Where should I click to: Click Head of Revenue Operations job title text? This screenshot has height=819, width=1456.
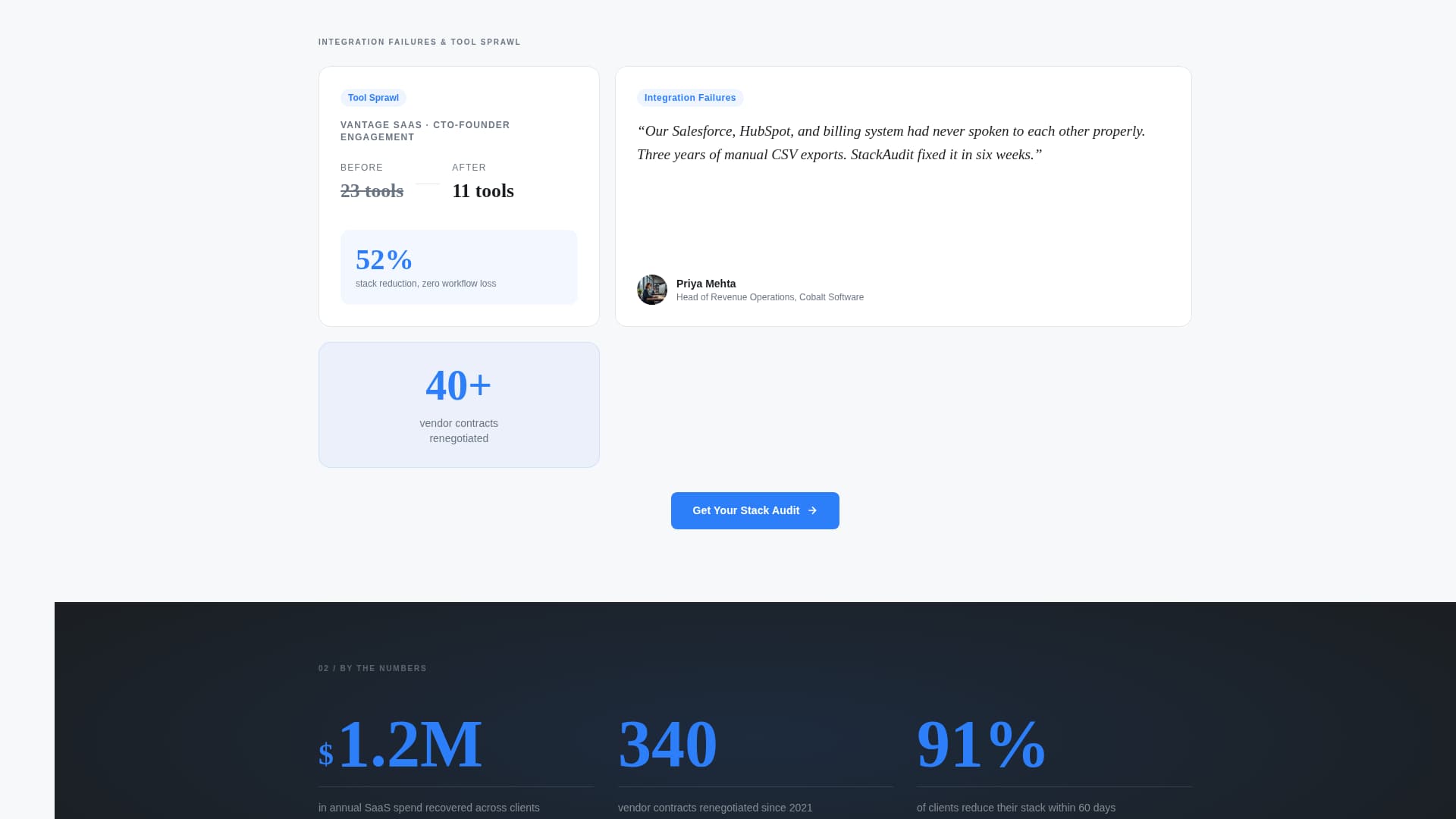point(770,297)
